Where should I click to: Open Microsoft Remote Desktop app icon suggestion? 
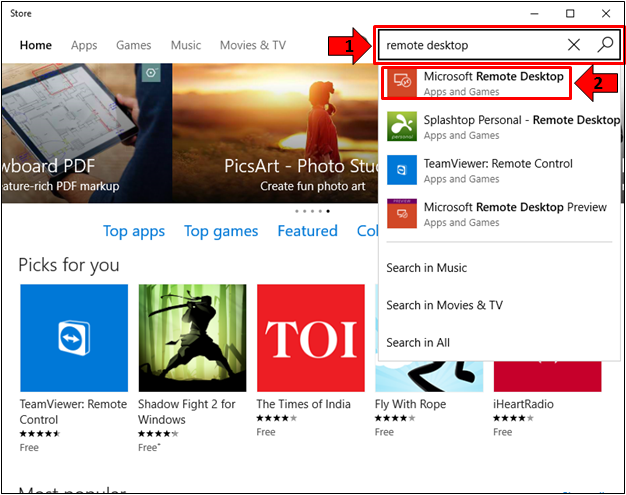[402, 82]
